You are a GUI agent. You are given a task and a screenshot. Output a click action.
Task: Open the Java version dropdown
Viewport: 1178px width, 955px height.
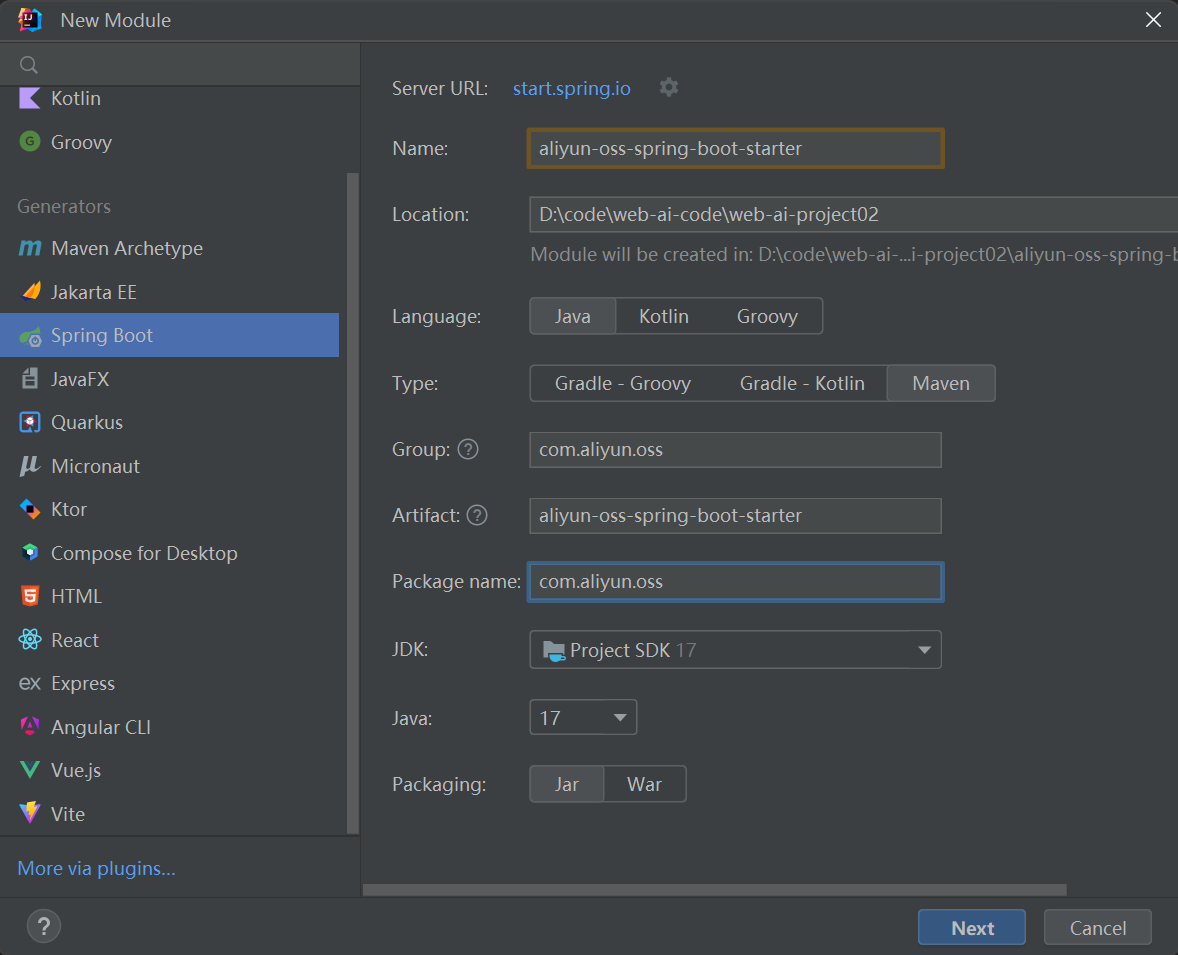583,718
